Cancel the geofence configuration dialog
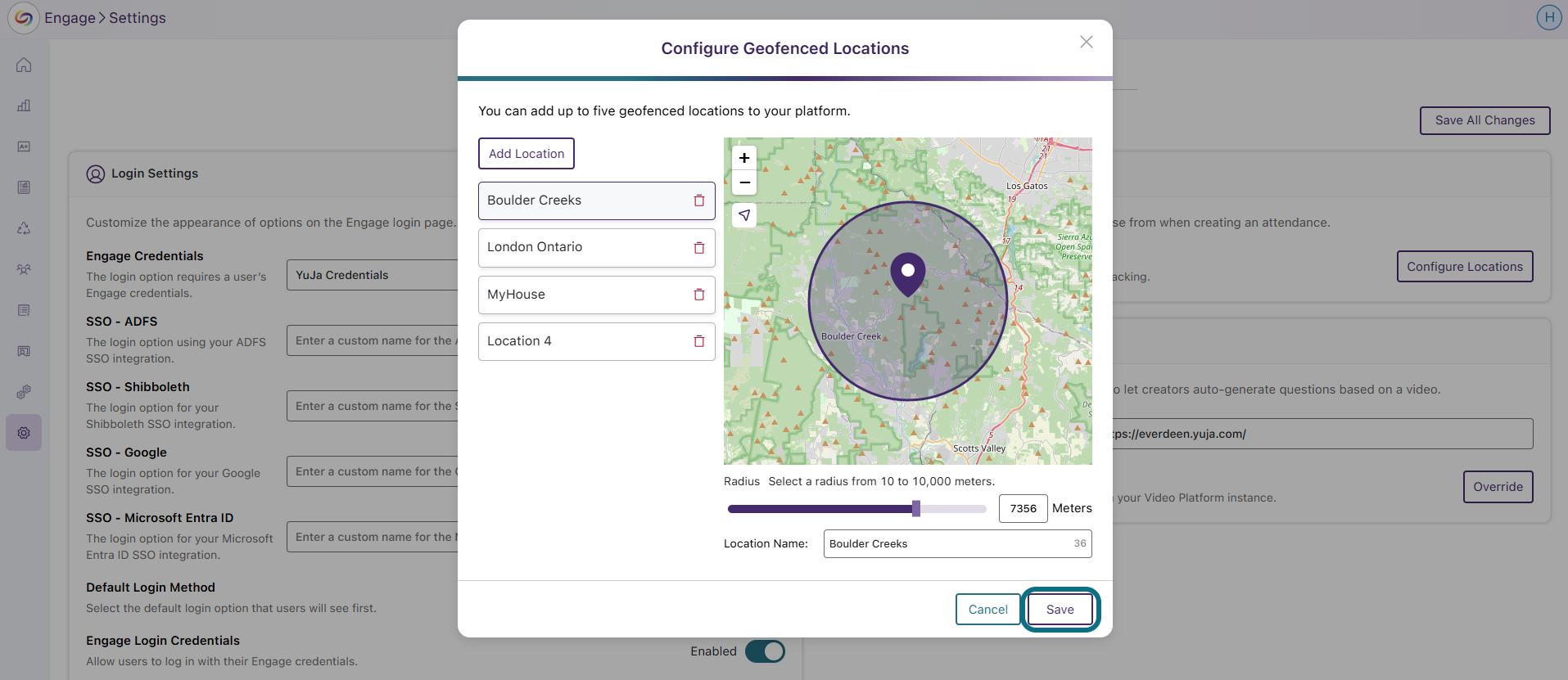 click(988, 610)
